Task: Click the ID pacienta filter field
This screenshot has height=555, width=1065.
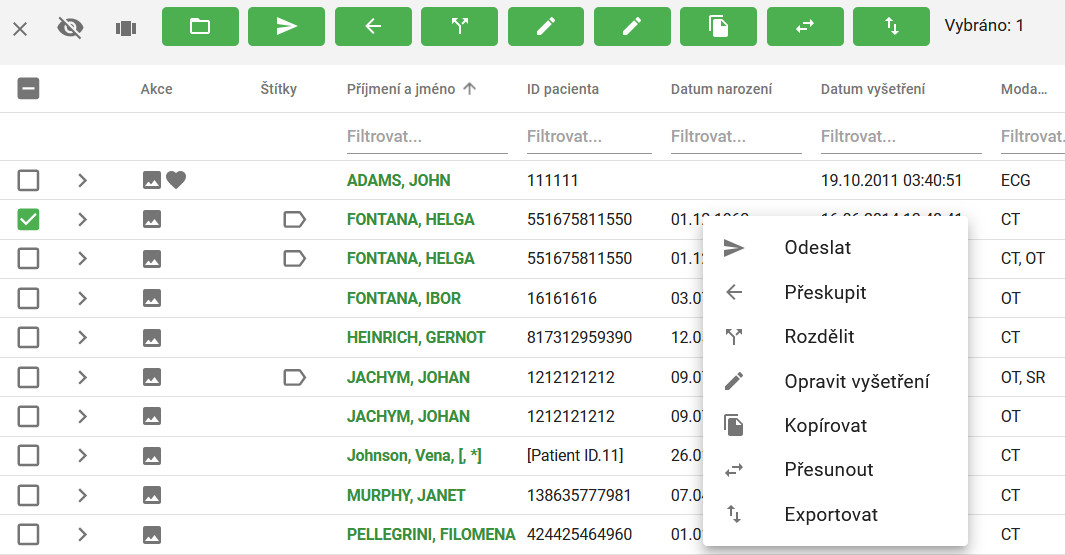Action: point(590,137)
